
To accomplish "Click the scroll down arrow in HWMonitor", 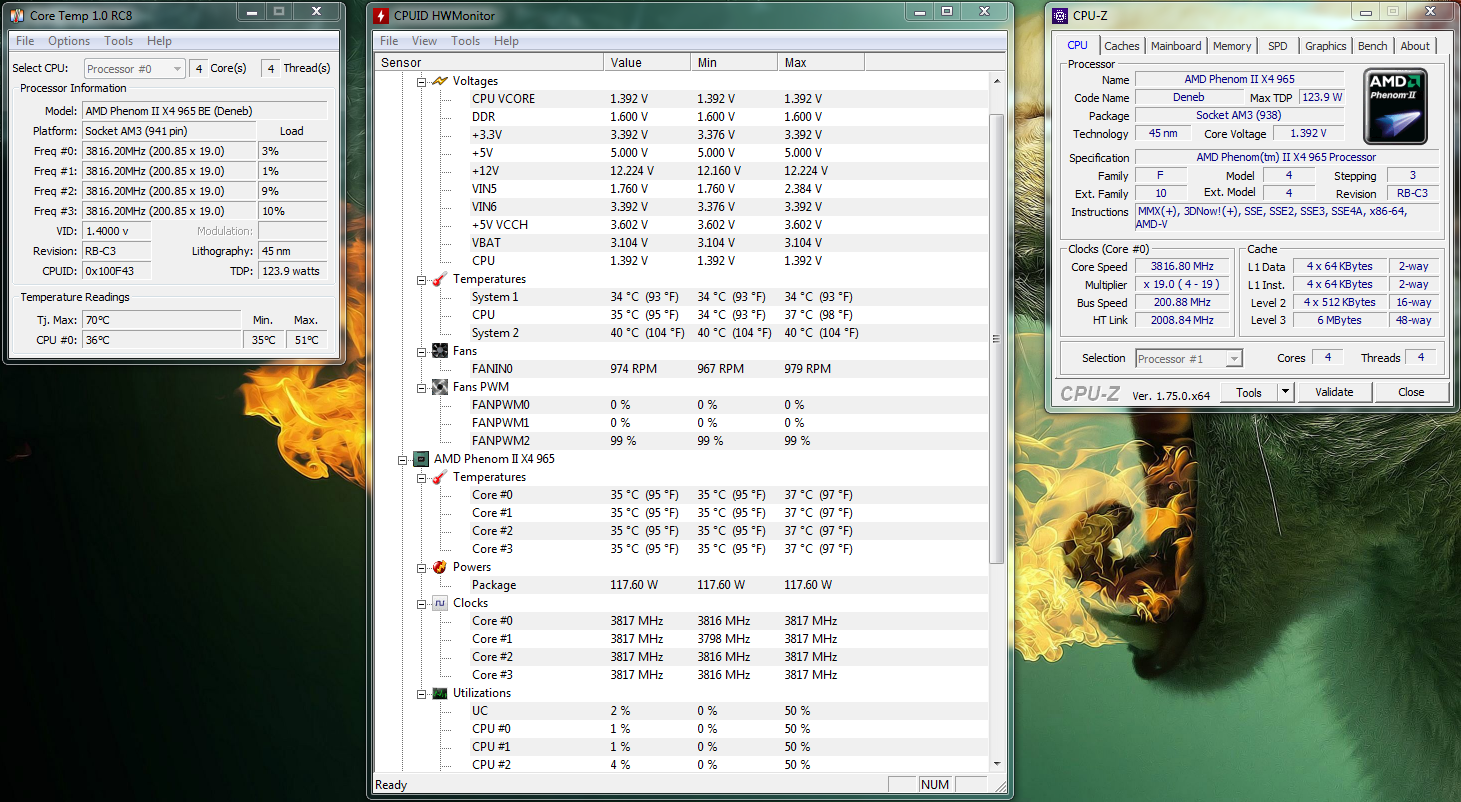I will [x=997, y=764].
